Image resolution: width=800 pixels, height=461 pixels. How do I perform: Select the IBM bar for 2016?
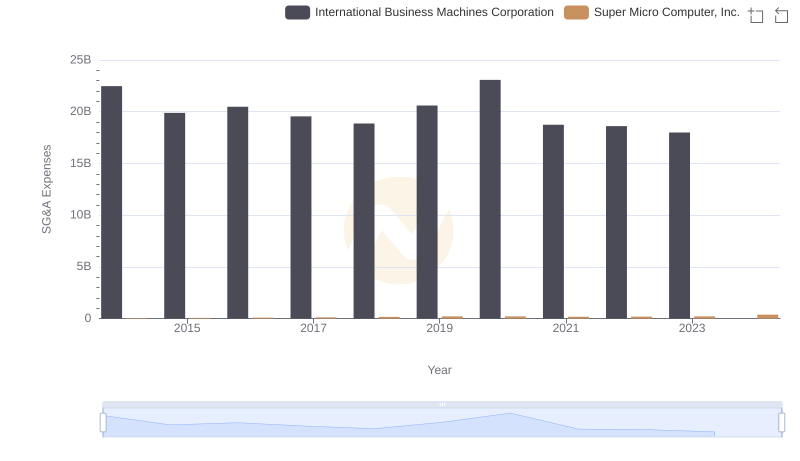click(x=238, y=213)
